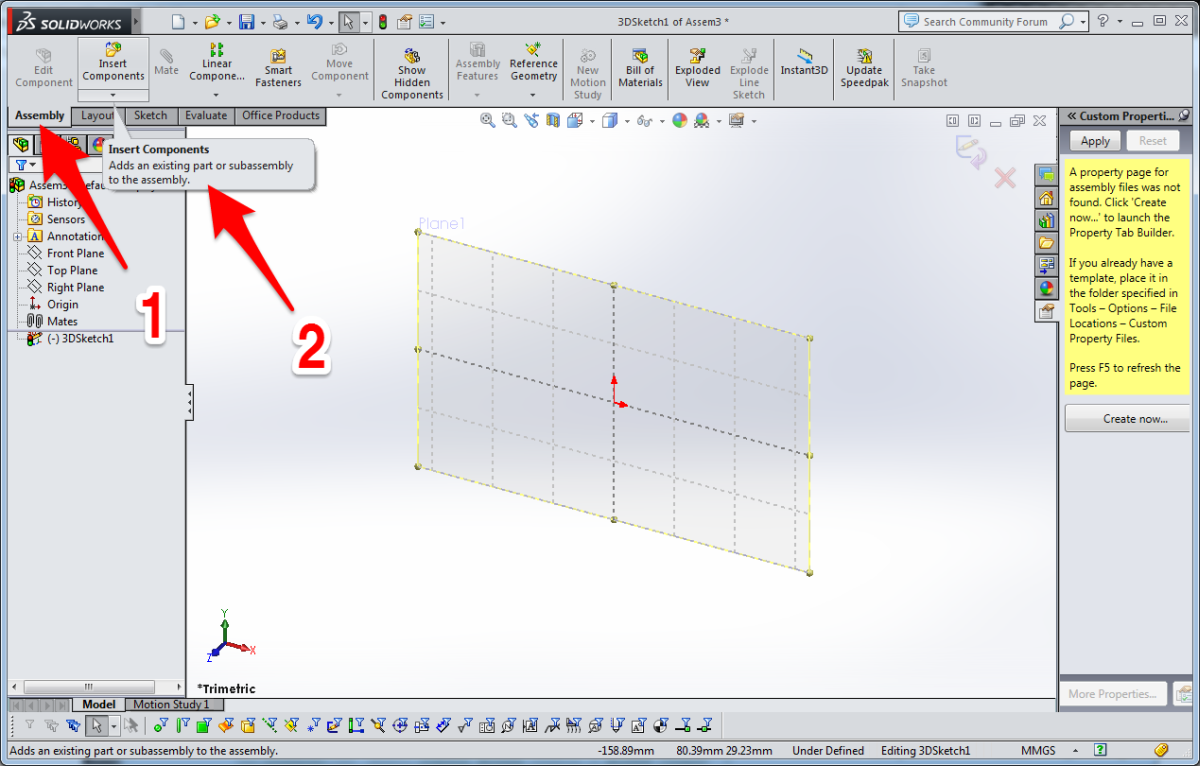Open the Edit Appearance color sphere icon
The image size is (1200, 766).
680,121
